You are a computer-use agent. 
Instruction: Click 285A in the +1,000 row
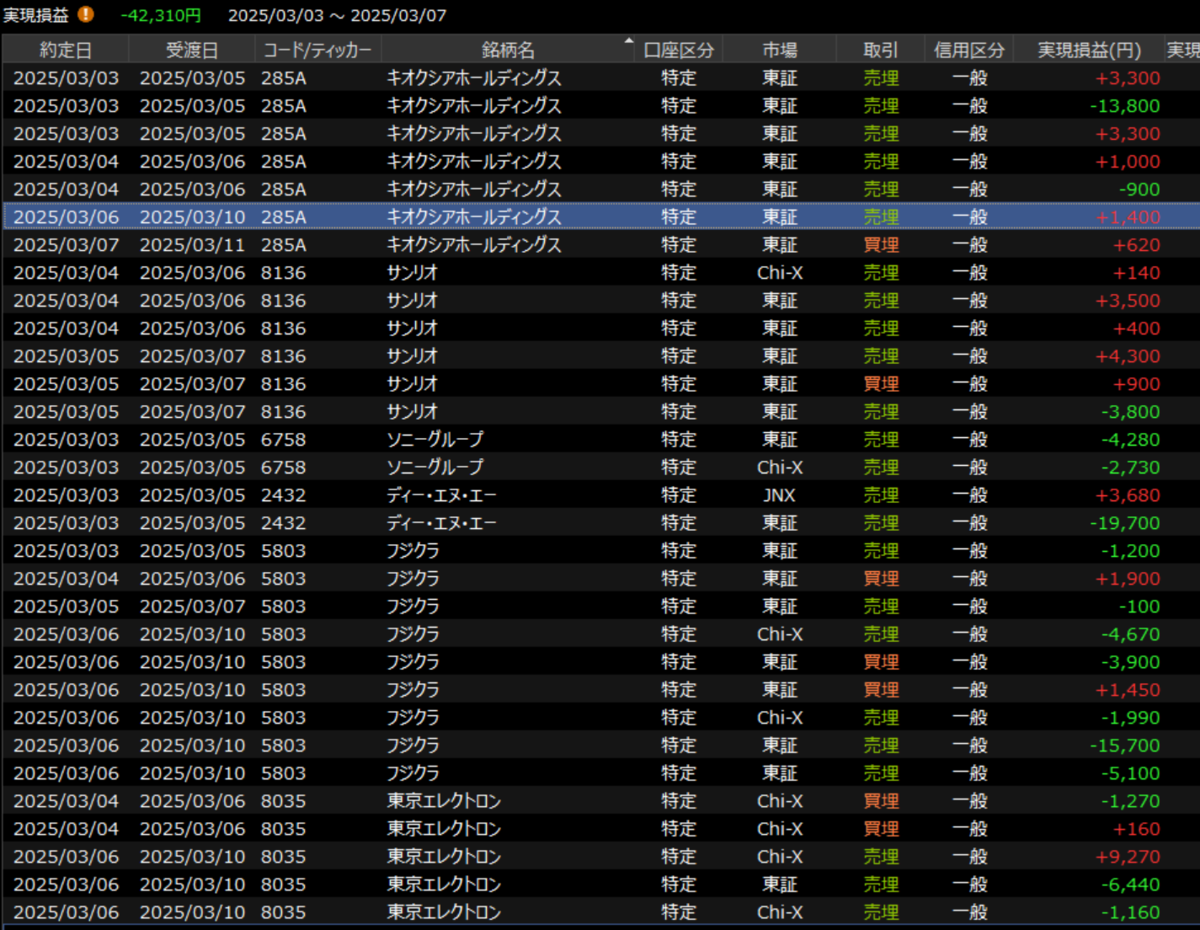pyautogui.click(x=283, y=161)
